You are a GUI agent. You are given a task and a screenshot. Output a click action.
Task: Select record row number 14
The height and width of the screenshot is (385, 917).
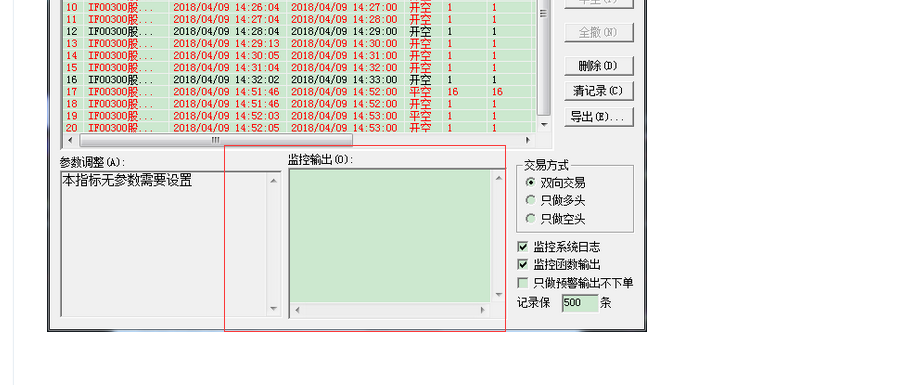click(x=298, y=56)
